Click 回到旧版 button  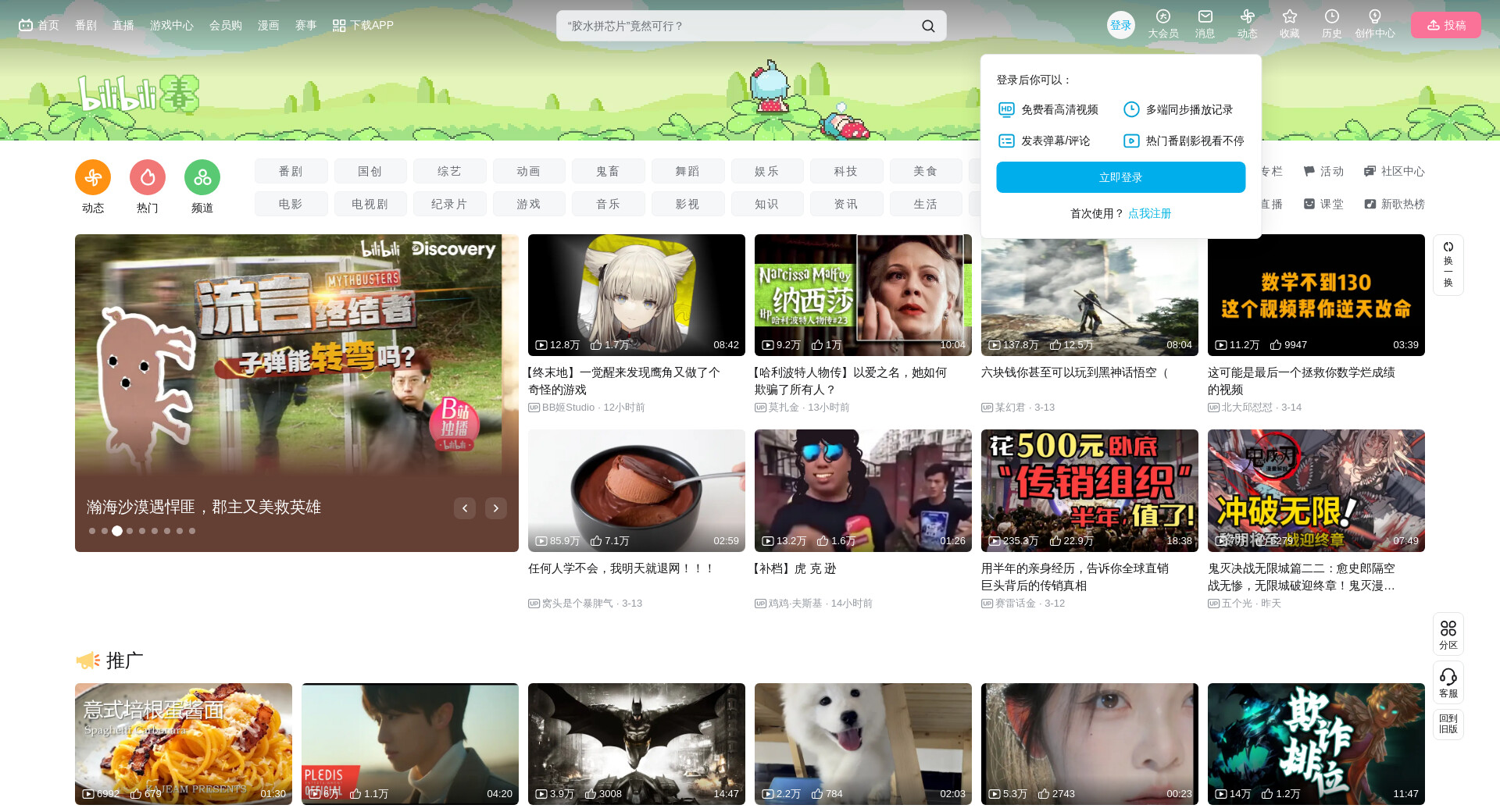tap(1448, 724)
